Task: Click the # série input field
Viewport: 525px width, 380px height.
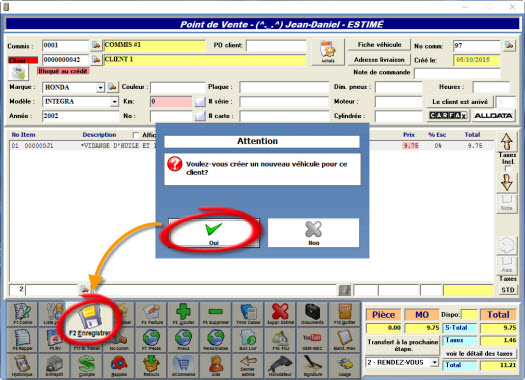Action: 284,101
